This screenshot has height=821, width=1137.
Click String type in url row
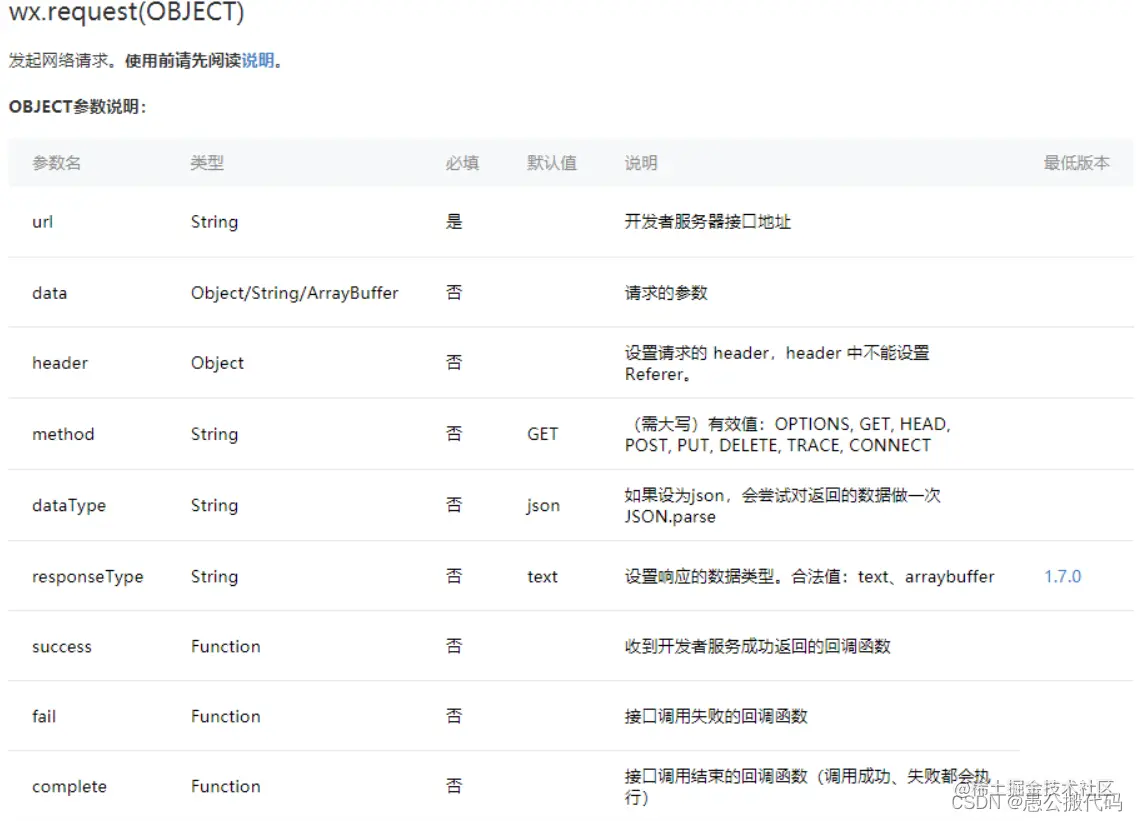coord(214,222)
